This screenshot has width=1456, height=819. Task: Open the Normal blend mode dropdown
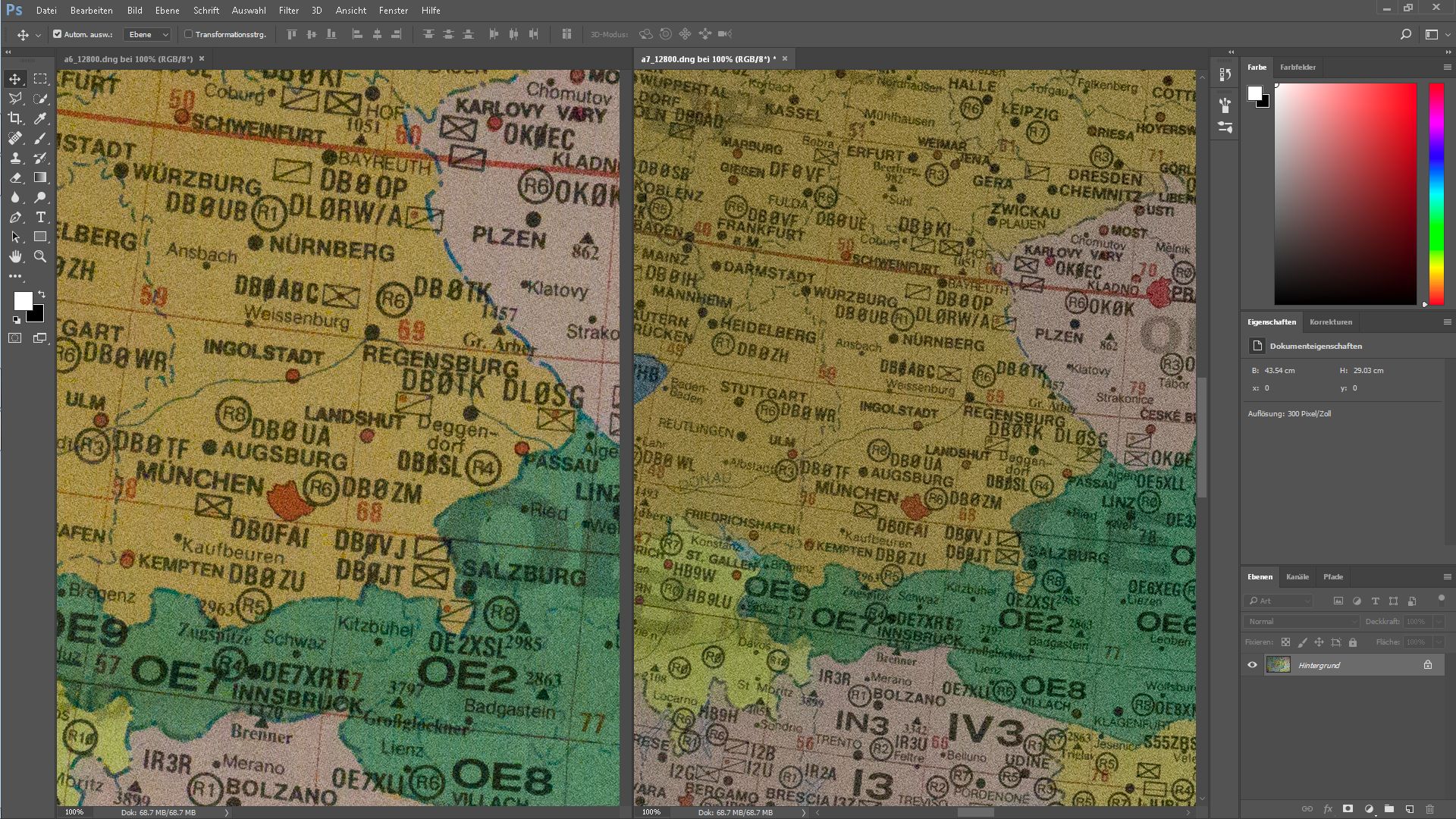tap(1301, 621)
